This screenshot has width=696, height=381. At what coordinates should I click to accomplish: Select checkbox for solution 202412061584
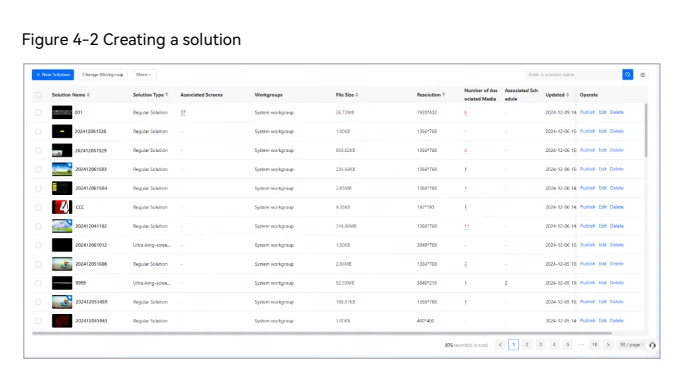point(38,188)
